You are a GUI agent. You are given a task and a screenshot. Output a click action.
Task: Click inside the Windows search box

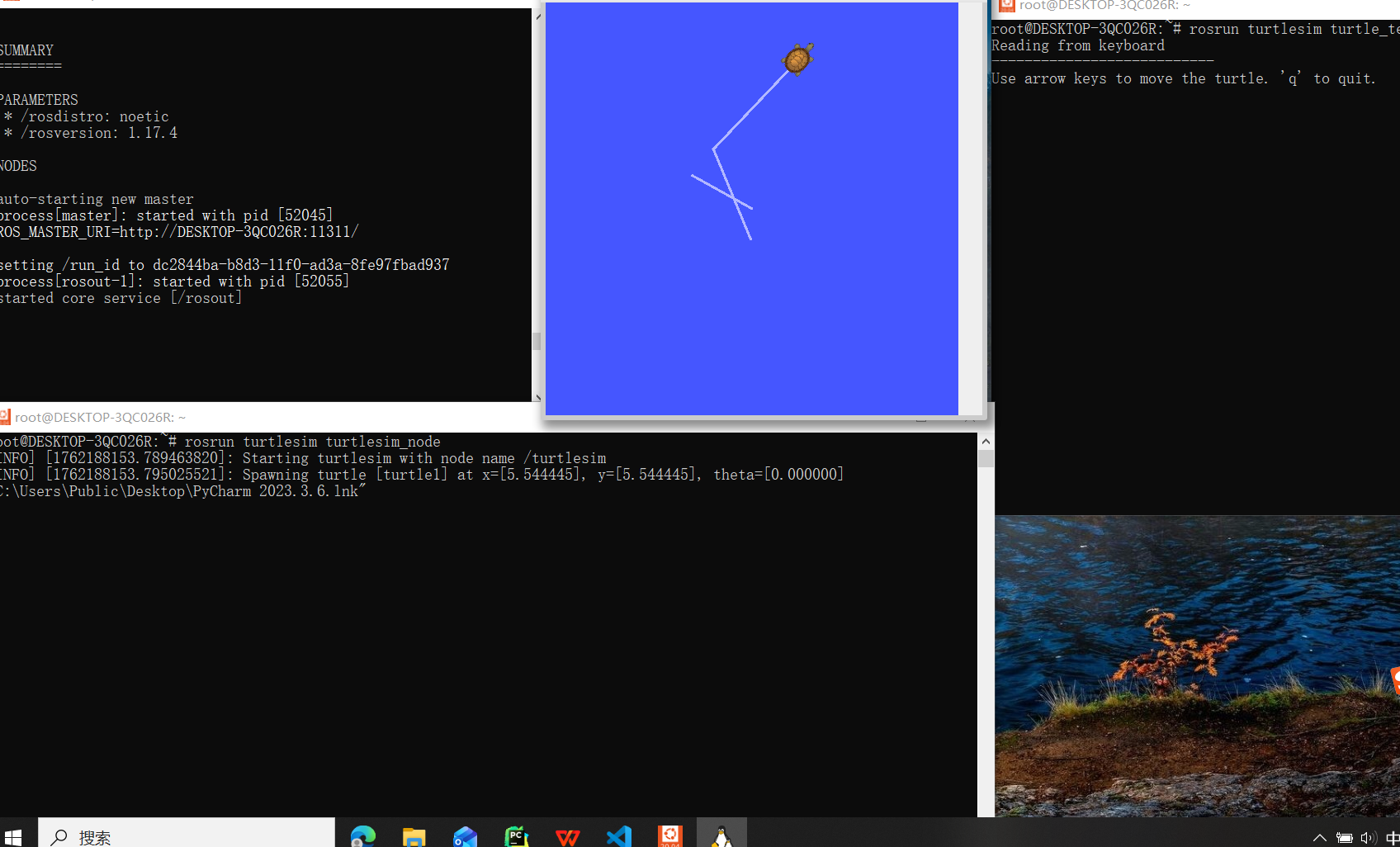[186, 836]
